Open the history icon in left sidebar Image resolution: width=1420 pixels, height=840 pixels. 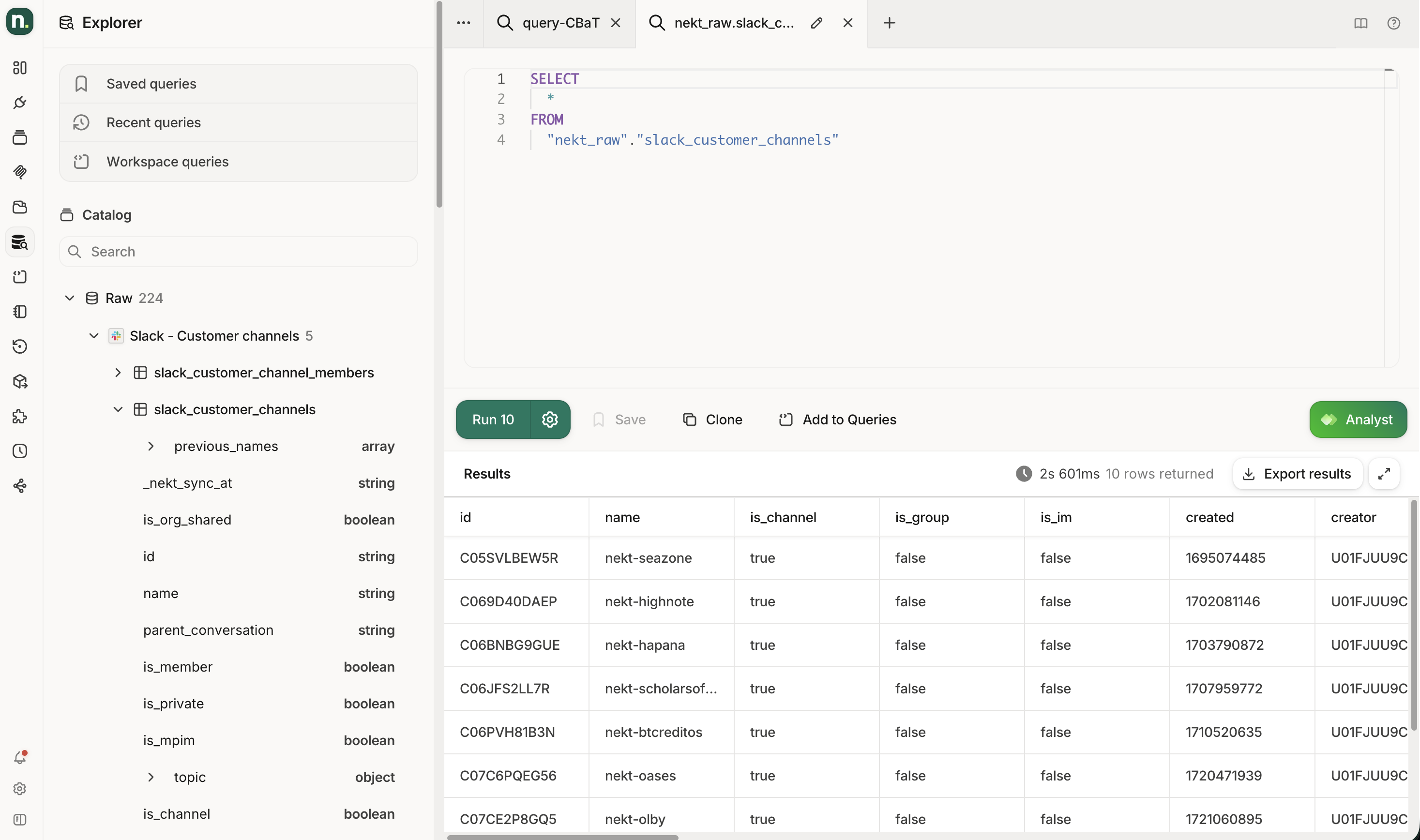20,346
